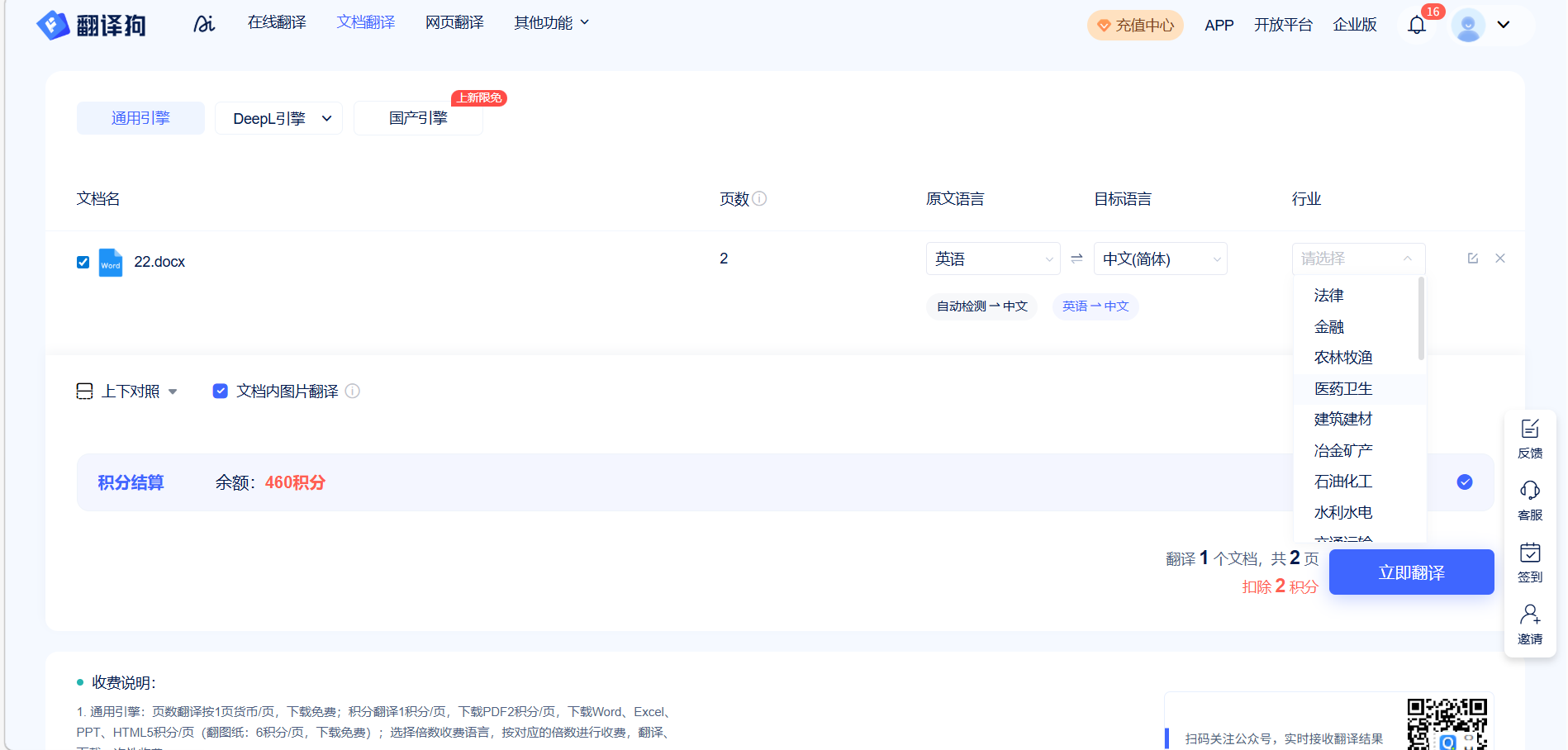Click the 邀请 invite icon
The height and width of the screenshot is (750, 1568).
(1530, 624)
